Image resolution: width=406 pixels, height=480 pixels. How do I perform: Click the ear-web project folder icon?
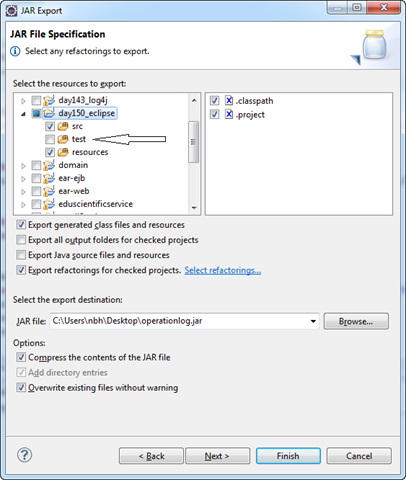[49, 191]
